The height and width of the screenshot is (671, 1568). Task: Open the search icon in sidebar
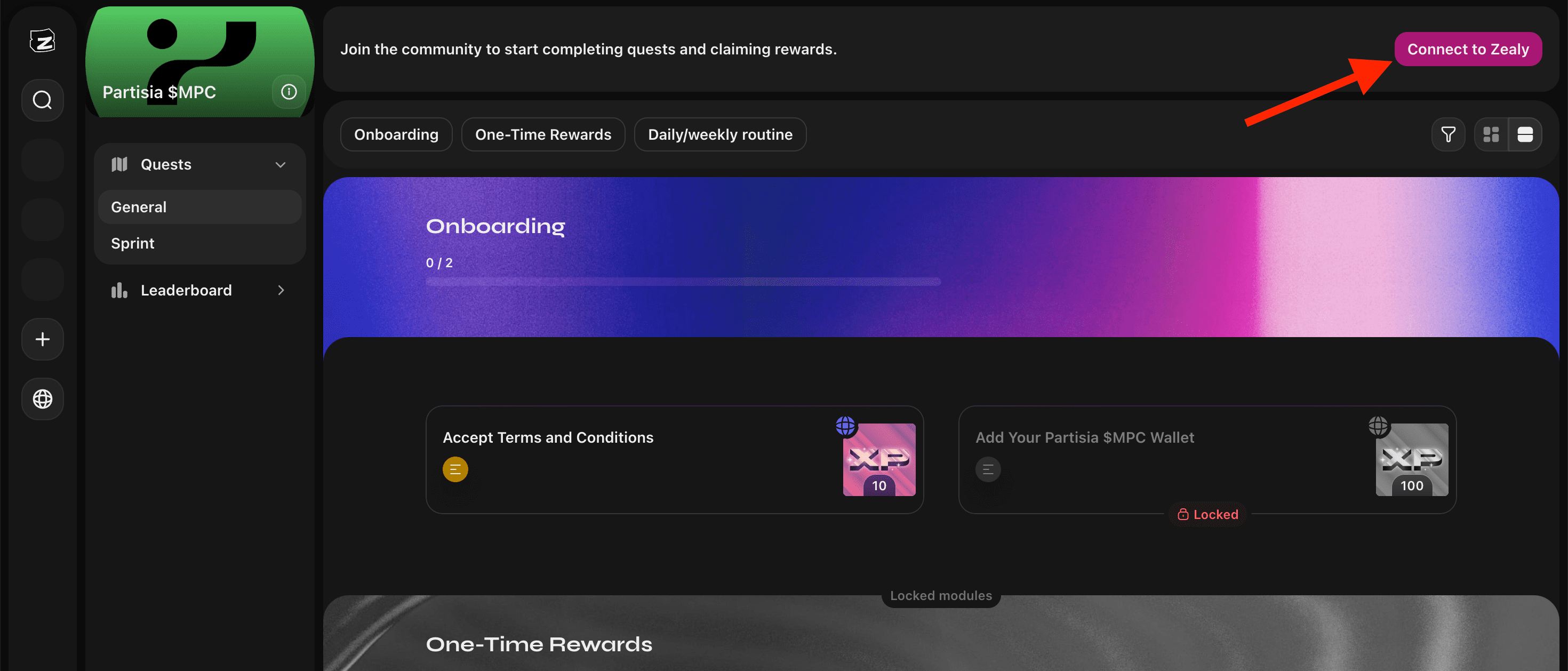tap(42, 100)
